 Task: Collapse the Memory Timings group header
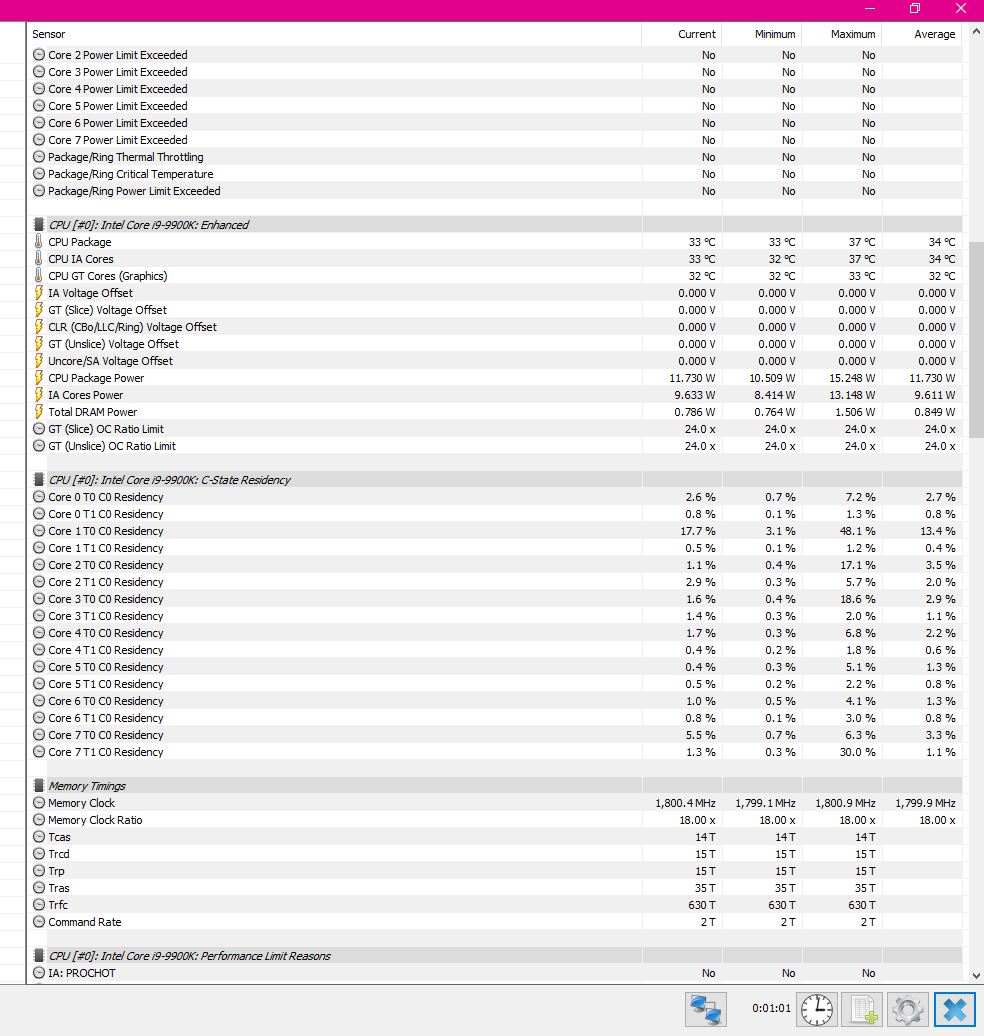click(495, 786)
